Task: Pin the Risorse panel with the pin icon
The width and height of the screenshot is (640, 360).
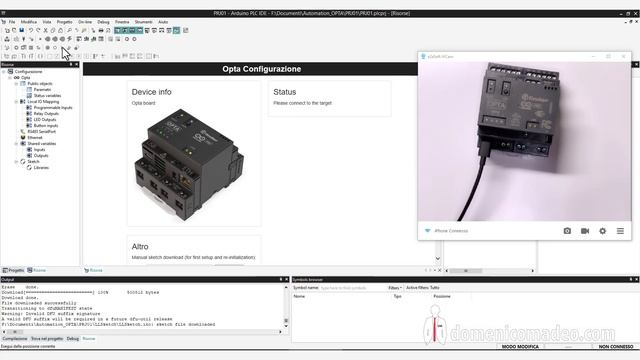Action: tap(71, 64)
